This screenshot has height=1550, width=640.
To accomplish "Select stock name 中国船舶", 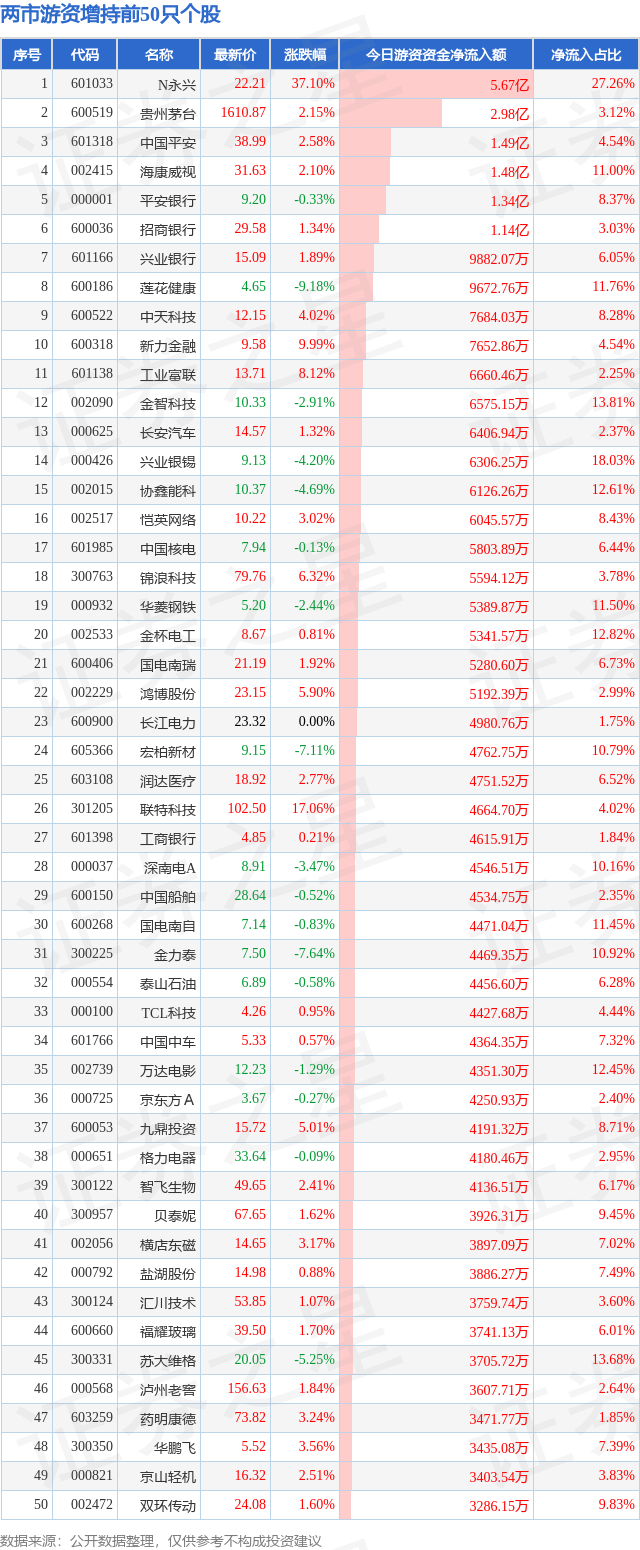I will [x=168, y=897].
